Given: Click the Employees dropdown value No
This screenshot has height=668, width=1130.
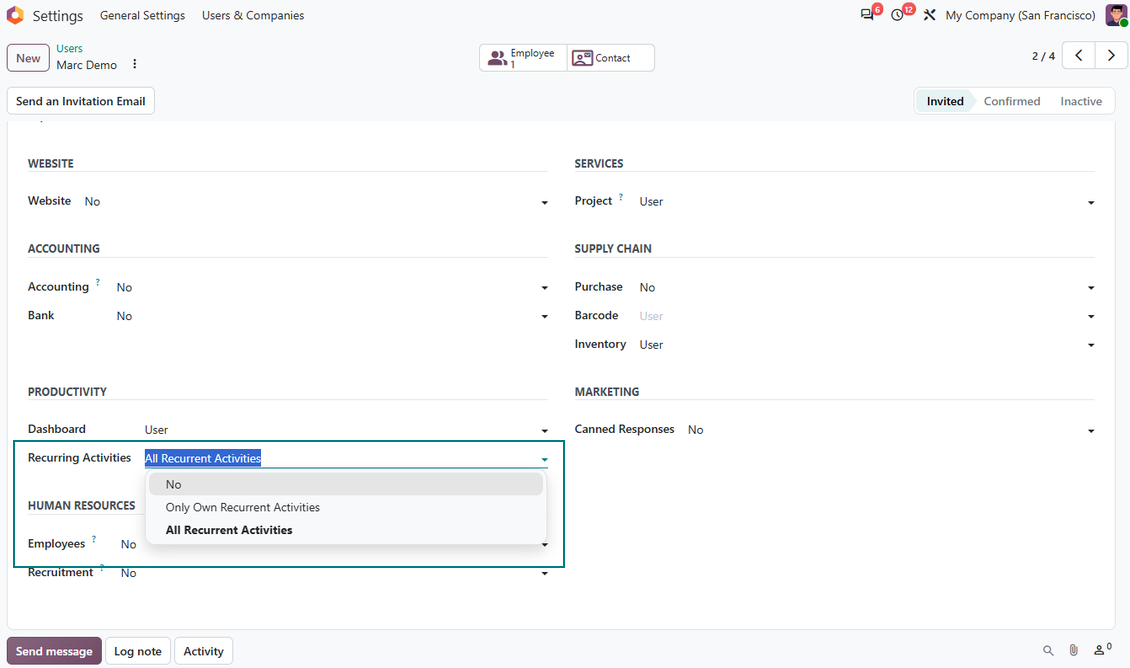Looking at the screenshot, I should pos(128,544).
